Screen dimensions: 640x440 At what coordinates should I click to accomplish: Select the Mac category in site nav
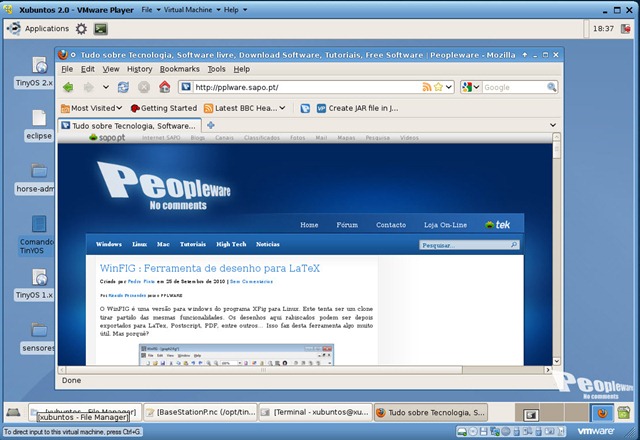click(x=163, y=244)
